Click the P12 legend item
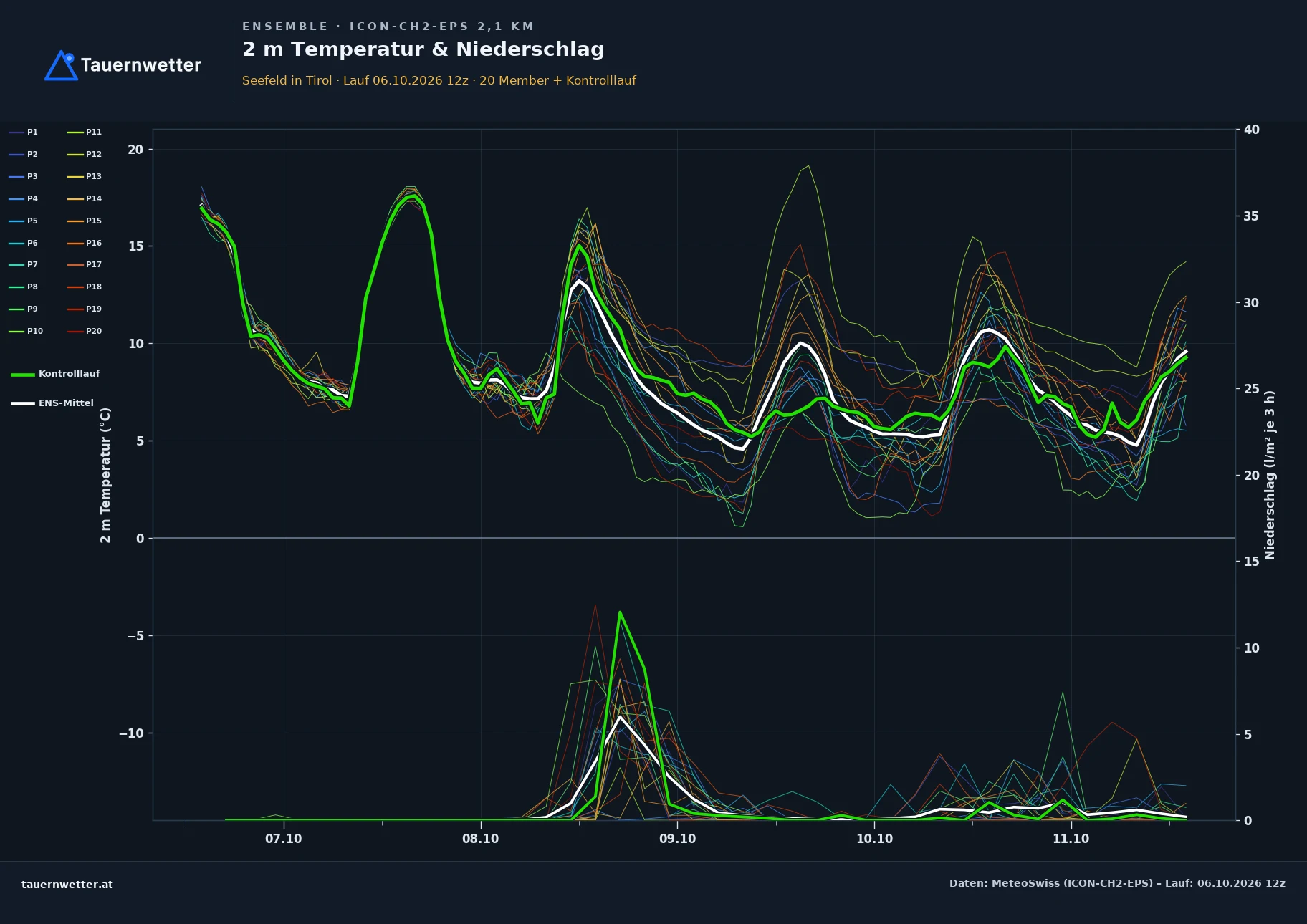This screenshot has width=1307, height=924. click(85, 154)
